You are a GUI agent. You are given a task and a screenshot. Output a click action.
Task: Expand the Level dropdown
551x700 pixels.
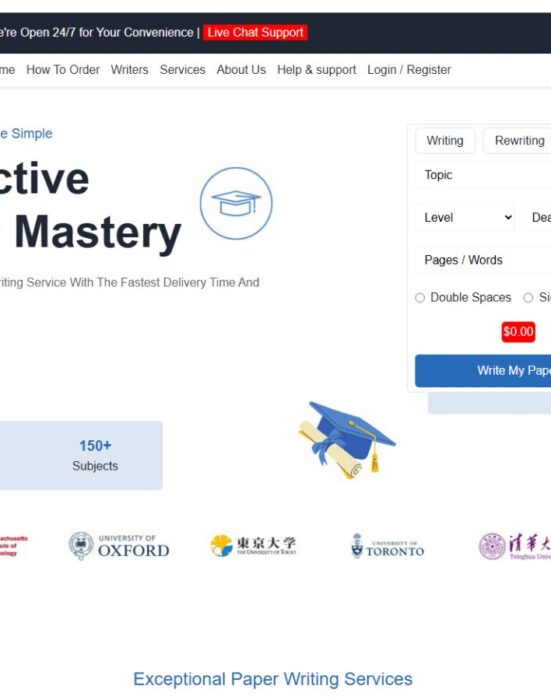tap(465, 217)
